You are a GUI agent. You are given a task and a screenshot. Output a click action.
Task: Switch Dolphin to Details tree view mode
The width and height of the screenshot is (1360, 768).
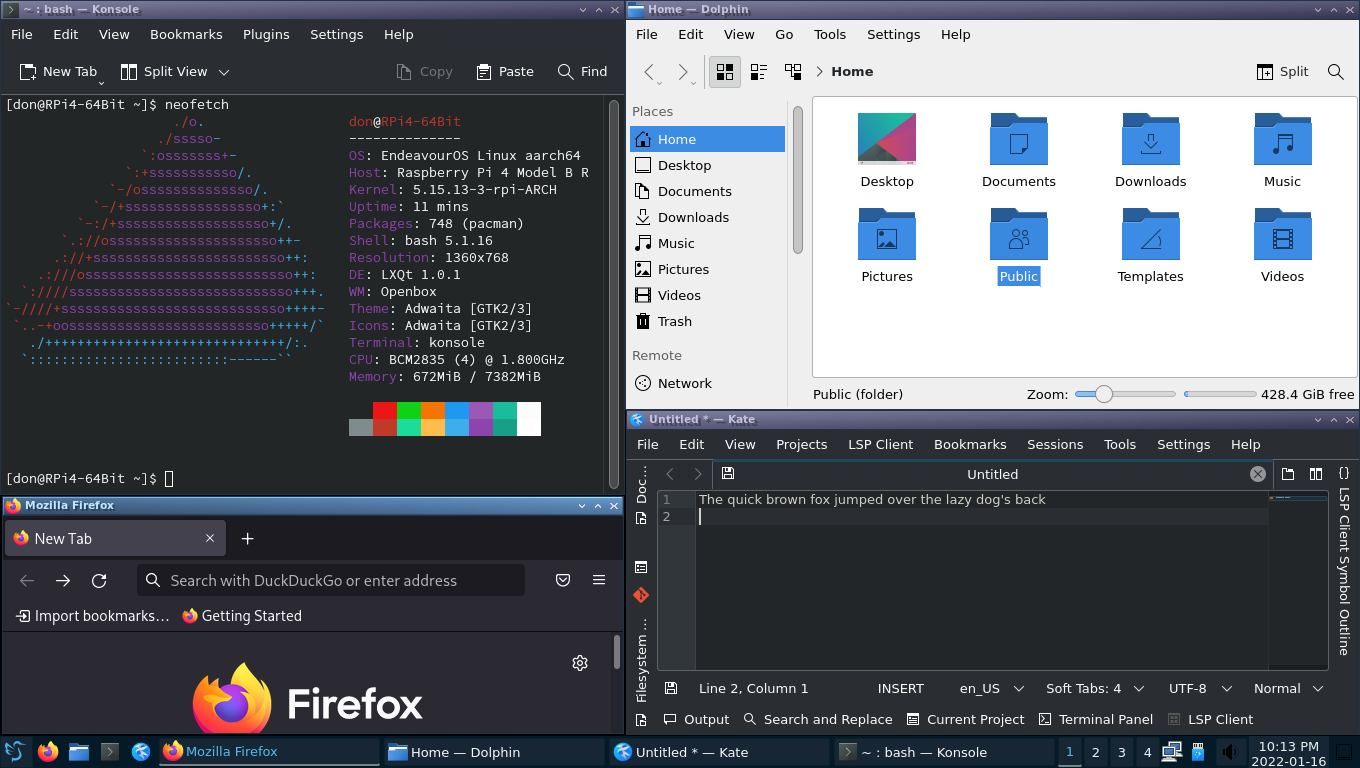(x=793, y=72)
